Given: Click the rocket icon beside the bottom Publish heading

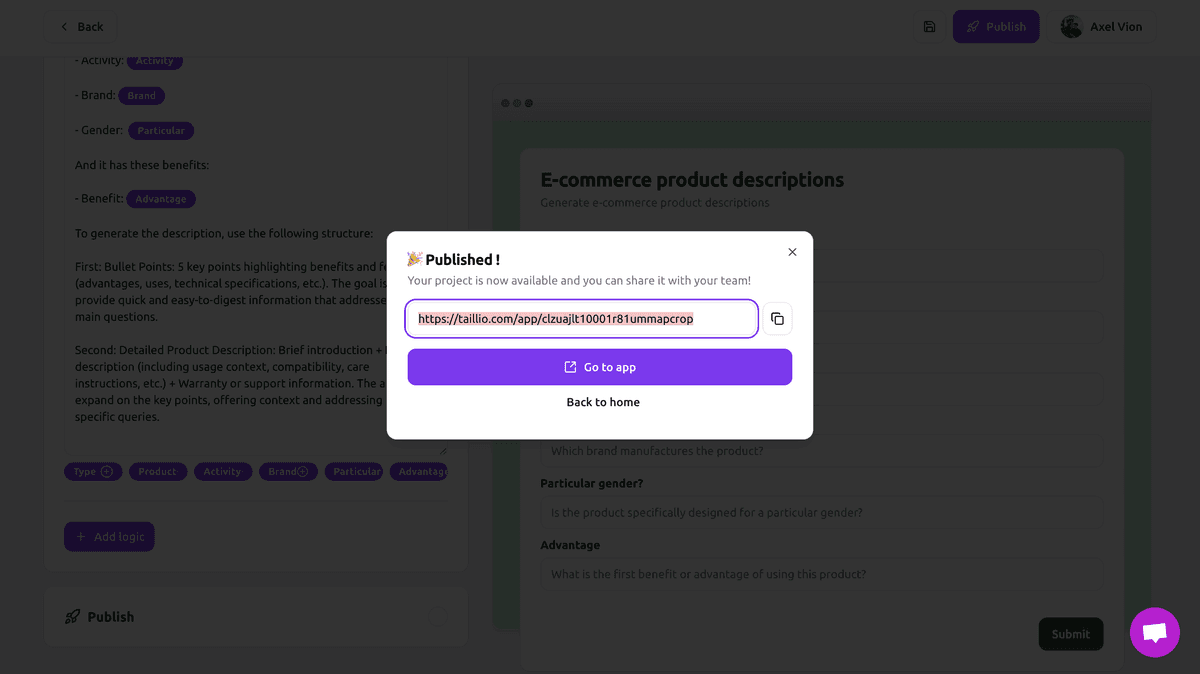Looking at the screenshot, I should 73,616.
